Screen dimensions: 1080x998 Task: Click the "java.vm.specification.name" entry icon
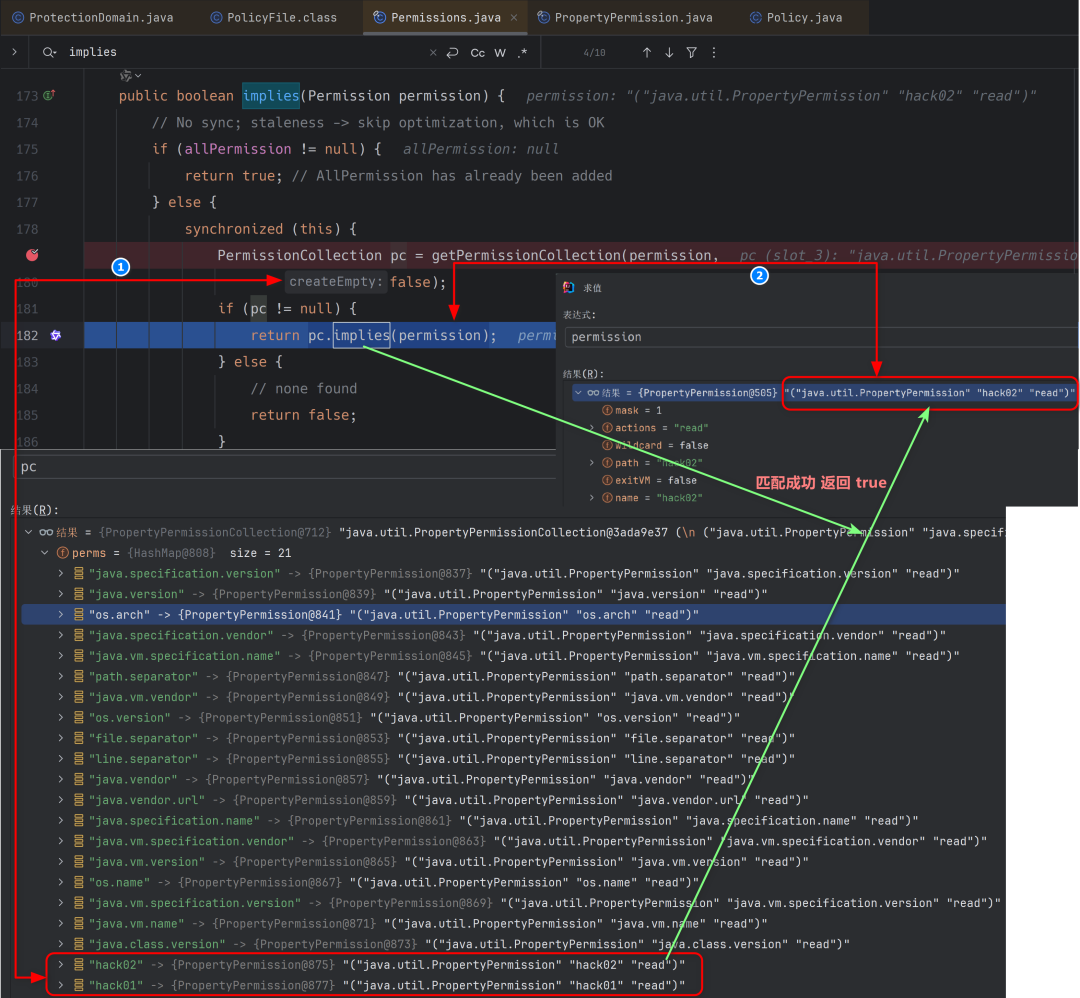click(79, 656)
